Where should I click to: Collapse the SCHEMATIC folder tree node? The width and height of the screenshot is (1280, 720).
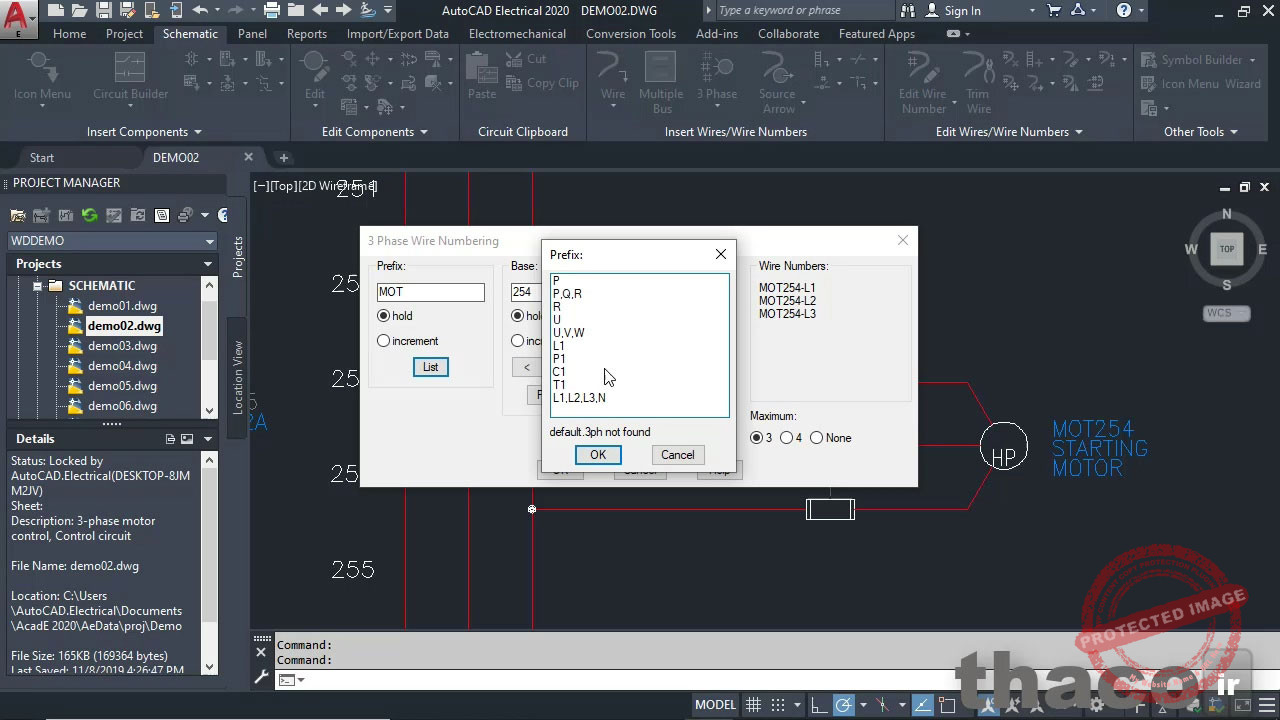coord(38,286)
